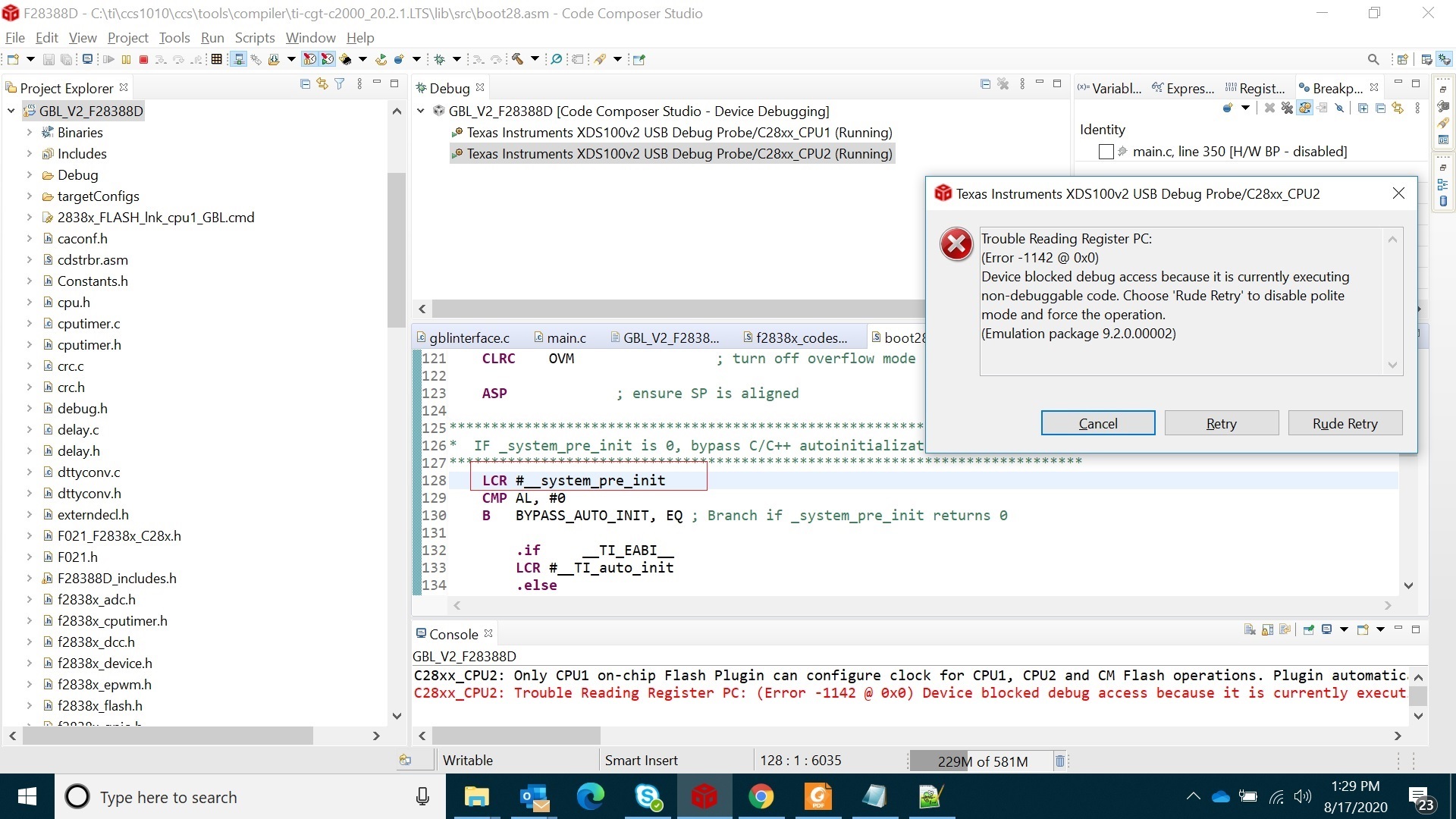This screenshot has height=819, width=1456.
Task: Click Remove All Breakpoints icon
Action: [x=1287, y=108]
